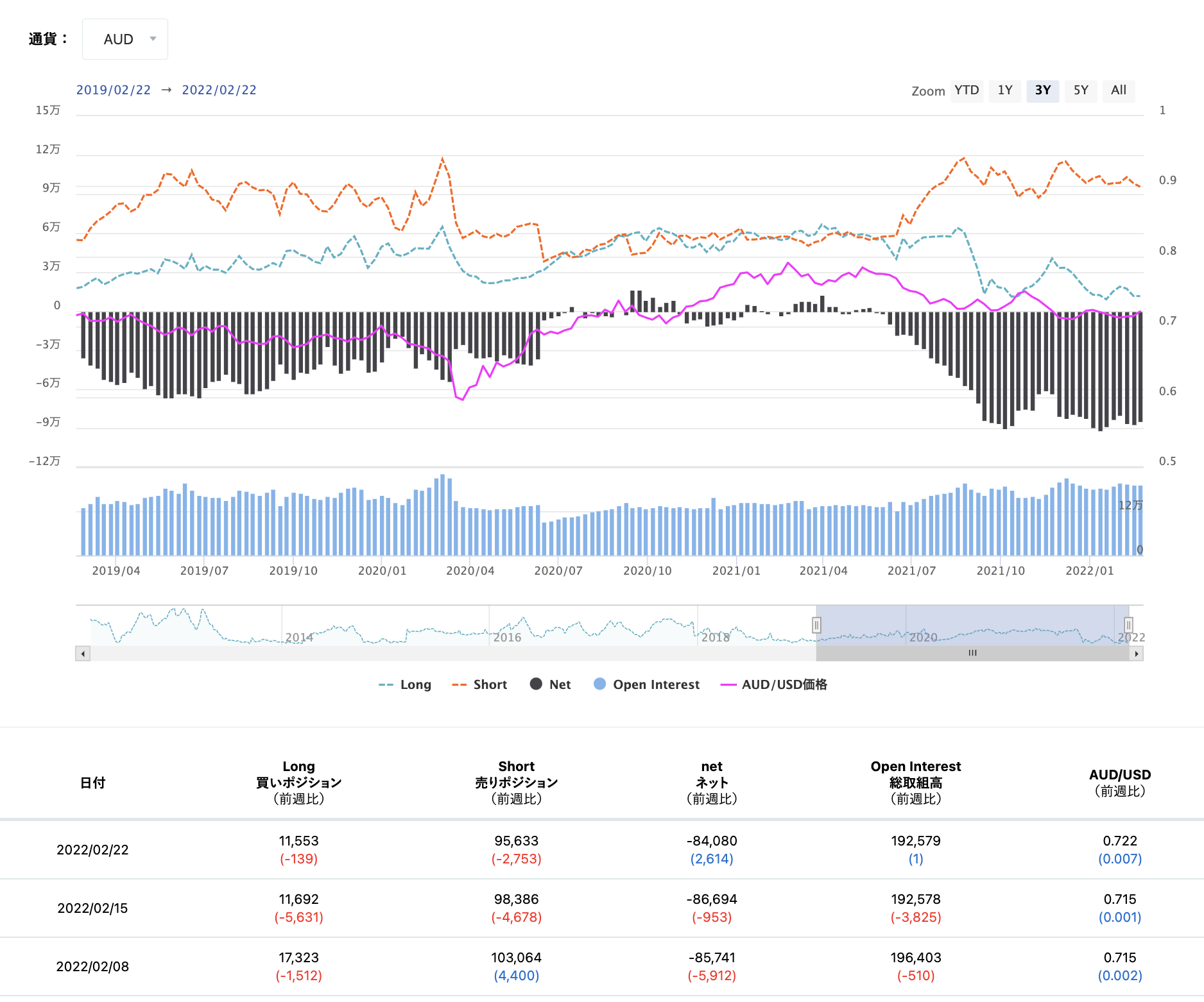Image resolution: width=1204 pixels, height=1002 pixels.
Task: Click the 2021/01 x-axis label
Action: point(736,571)
